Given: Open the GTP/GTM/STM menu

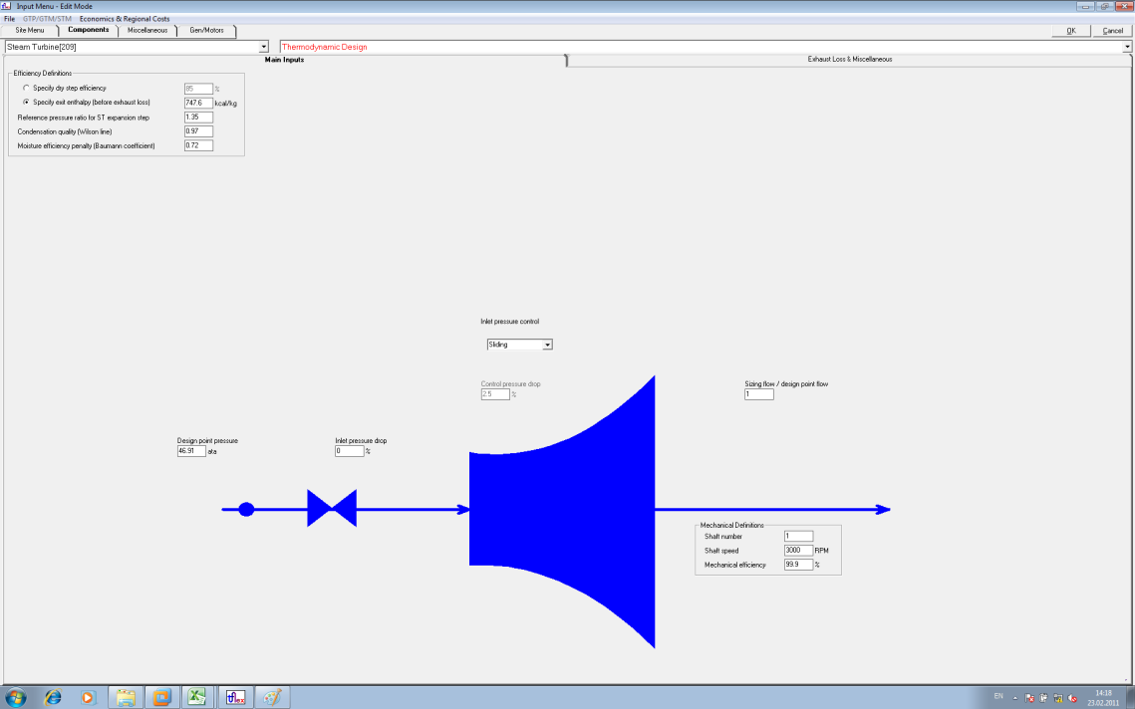Looking at the screenshot, I should click(47, 19).
